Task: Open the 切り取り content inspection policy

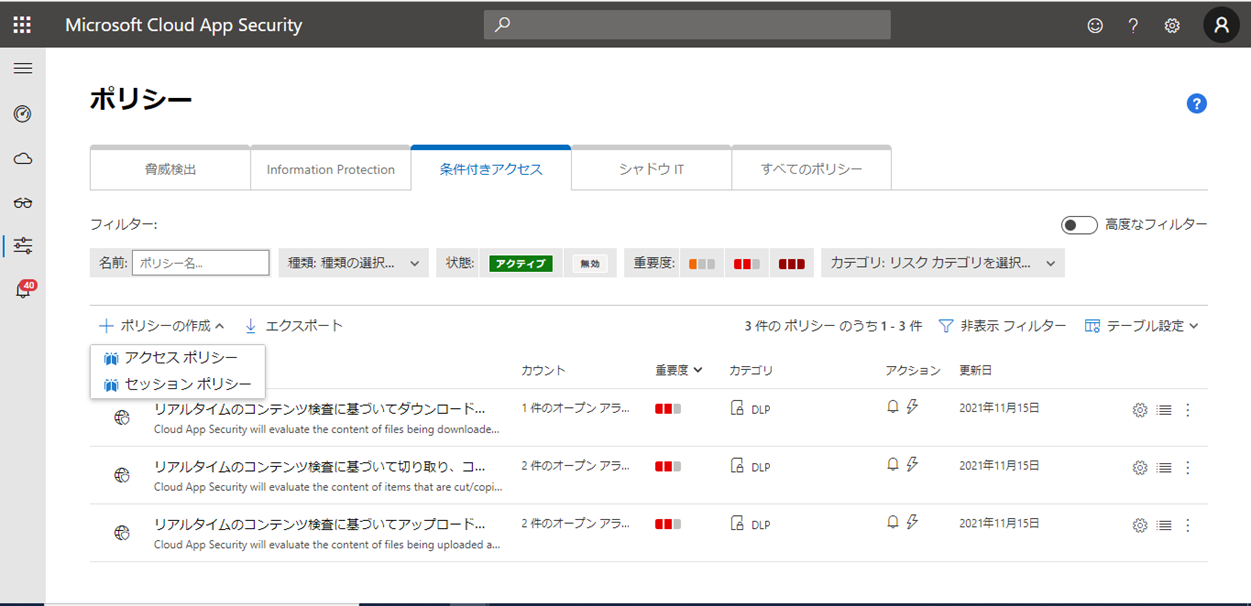Action: (x=320, y=467)
